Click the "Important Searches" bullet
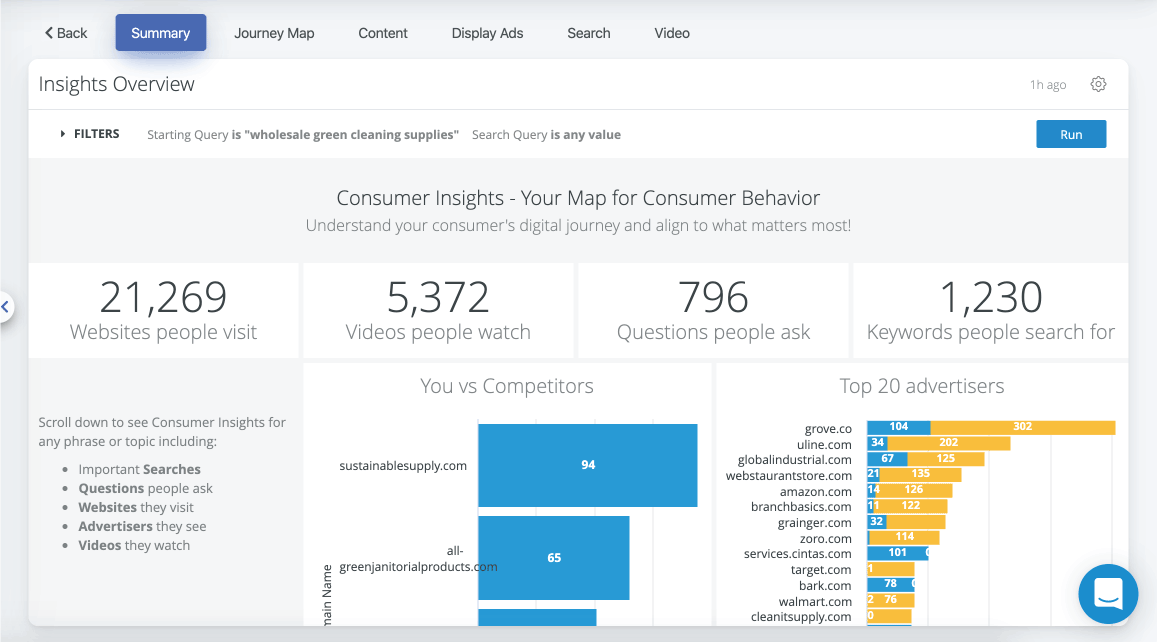Viewport: 1157px width, 642px height. (139, 469)
